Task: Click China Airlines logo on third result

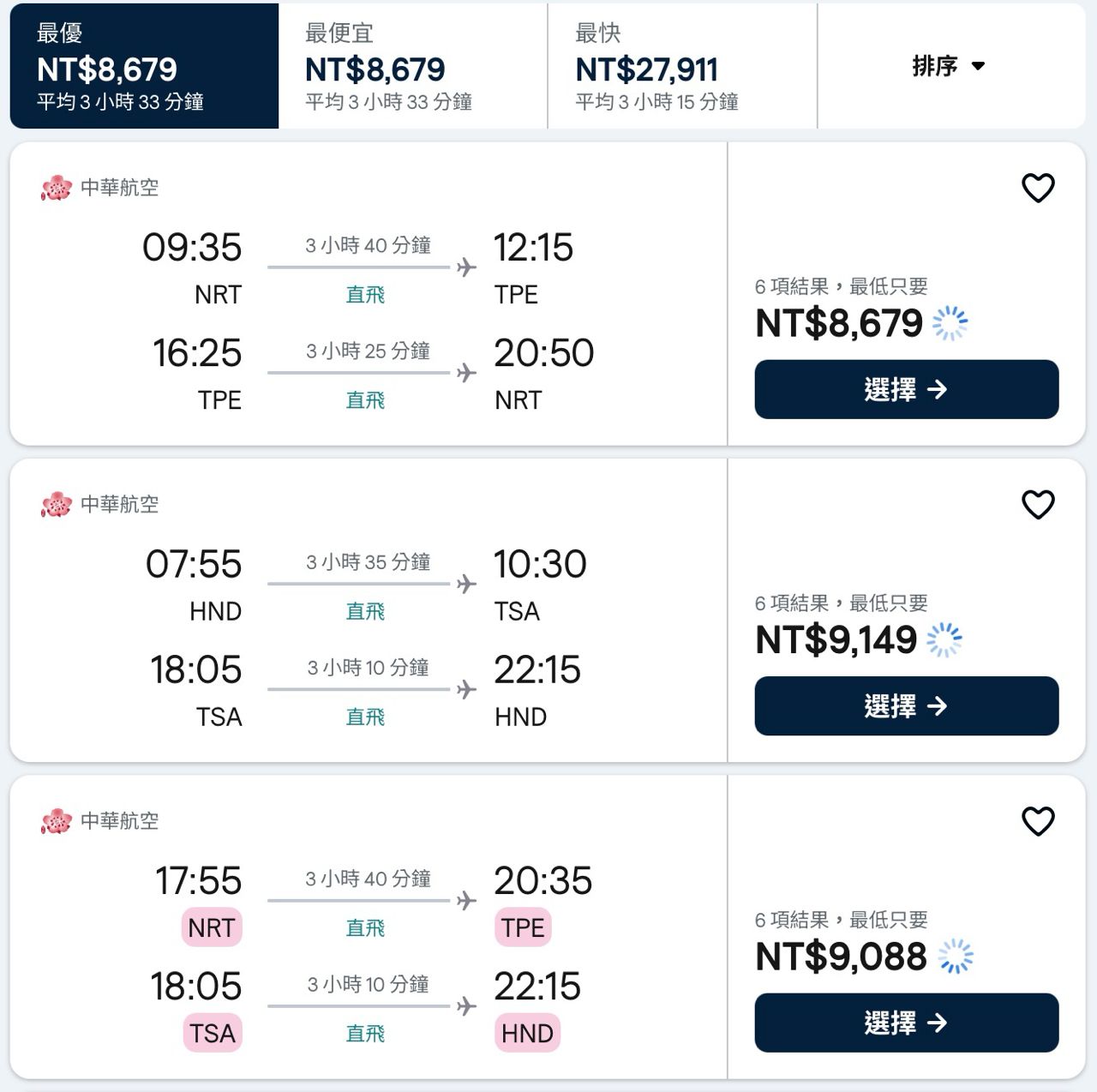Action: click(57, 821)
